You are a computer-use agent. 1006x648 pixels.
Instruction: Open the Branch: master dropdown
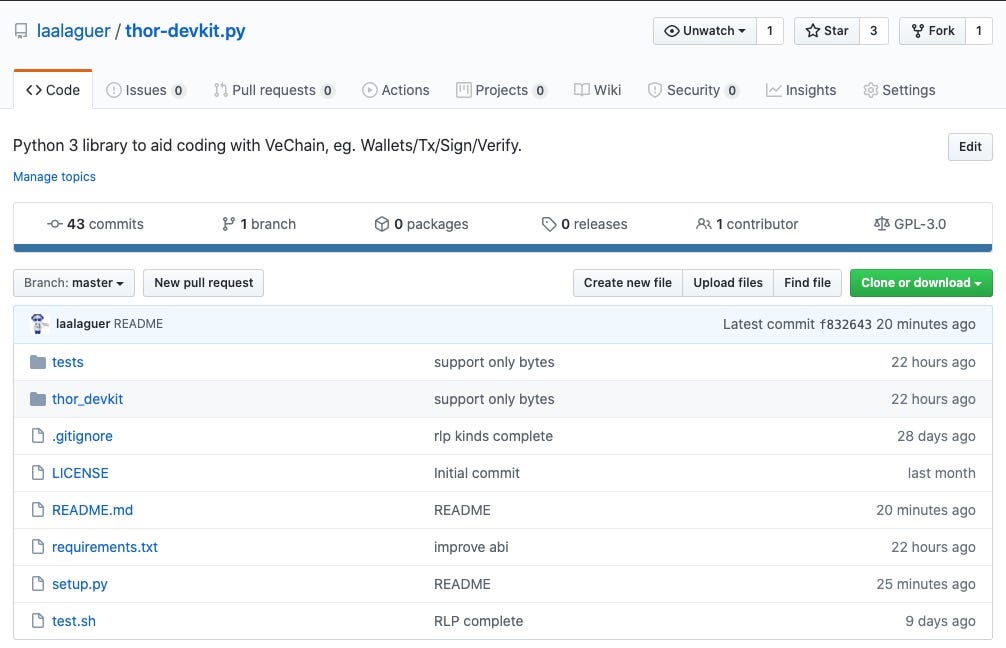tap(74, 283)
